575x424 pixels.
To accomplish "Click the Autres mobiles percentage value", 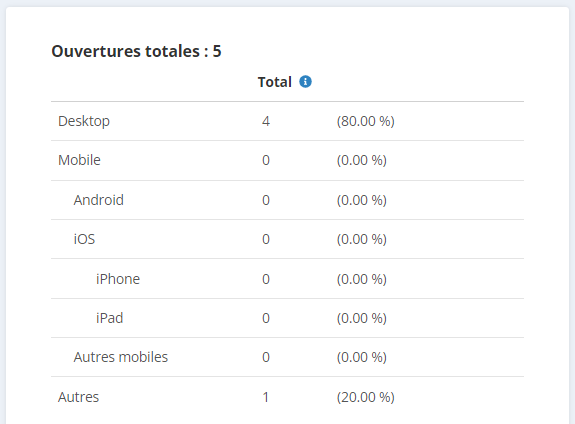I will [x=362, y=357].
